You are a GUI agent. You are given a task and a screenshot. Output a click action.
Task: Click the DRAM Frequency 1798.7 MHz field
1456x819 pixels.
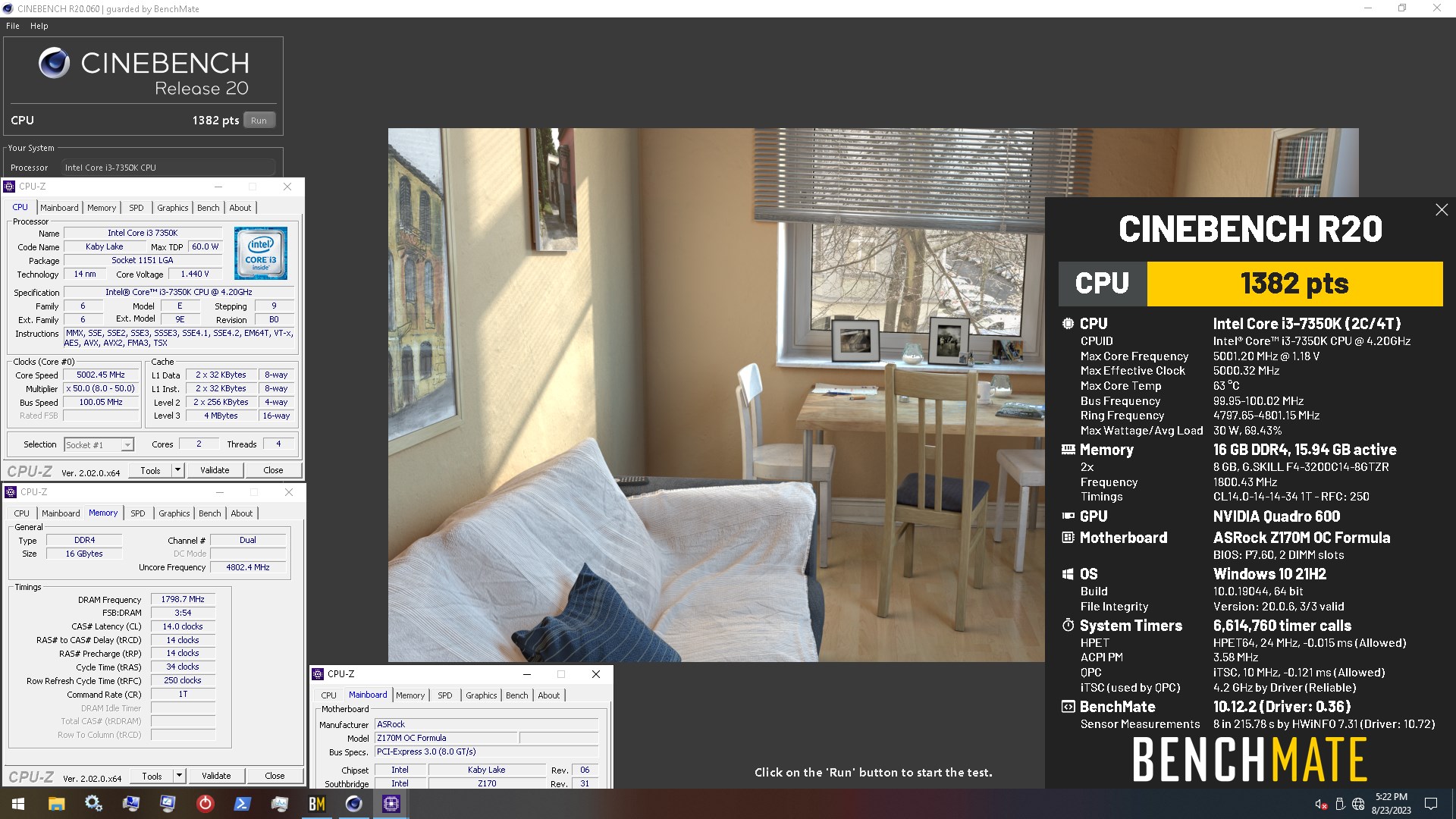point(183,599)
